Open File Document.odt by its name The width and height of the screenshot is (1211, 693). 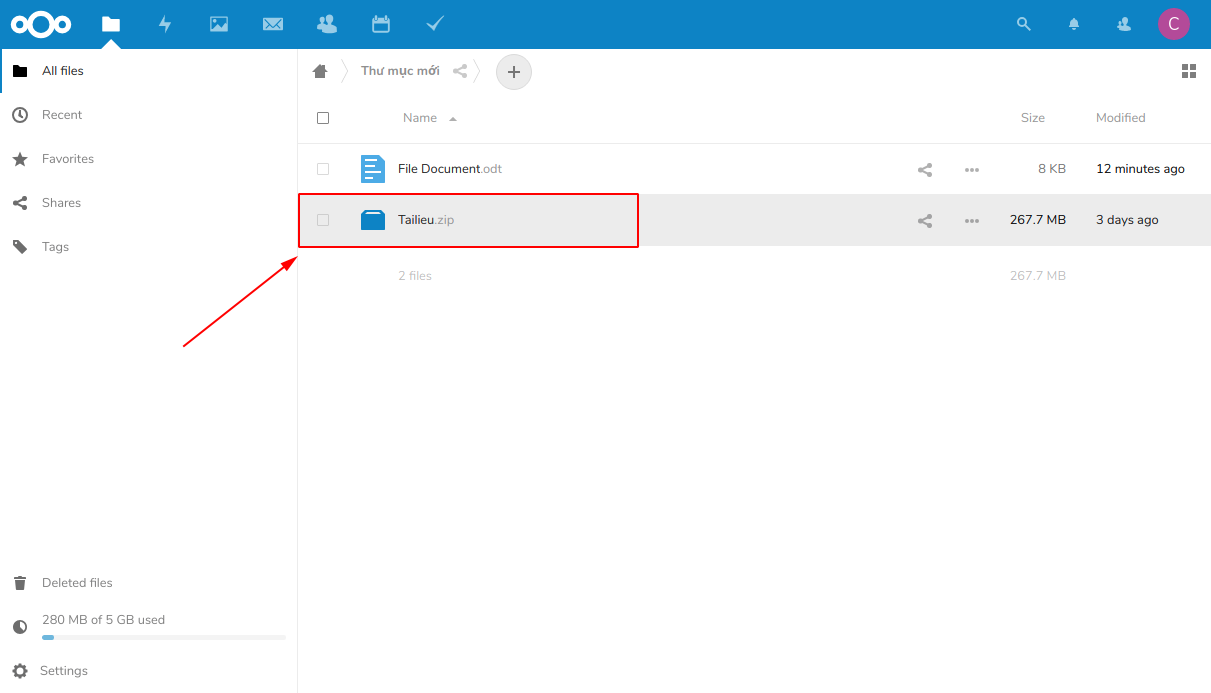click(x=450, y=169)
